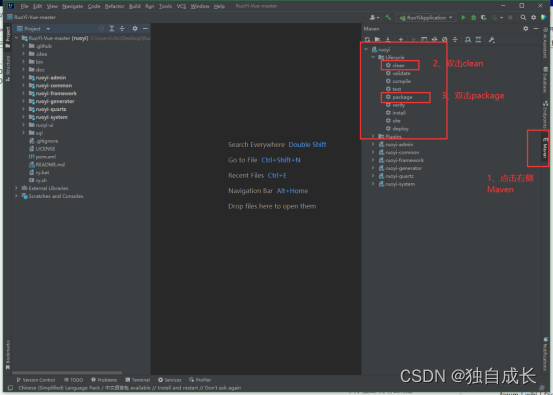Expand sql folder in Project tree
The image size is (553, 395).
(x=23, y=133)
